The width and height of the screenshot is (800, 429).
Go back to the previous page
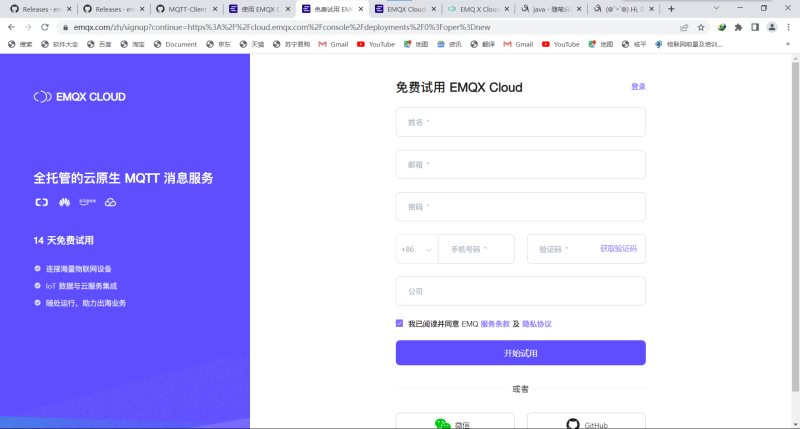coord(11,27)
